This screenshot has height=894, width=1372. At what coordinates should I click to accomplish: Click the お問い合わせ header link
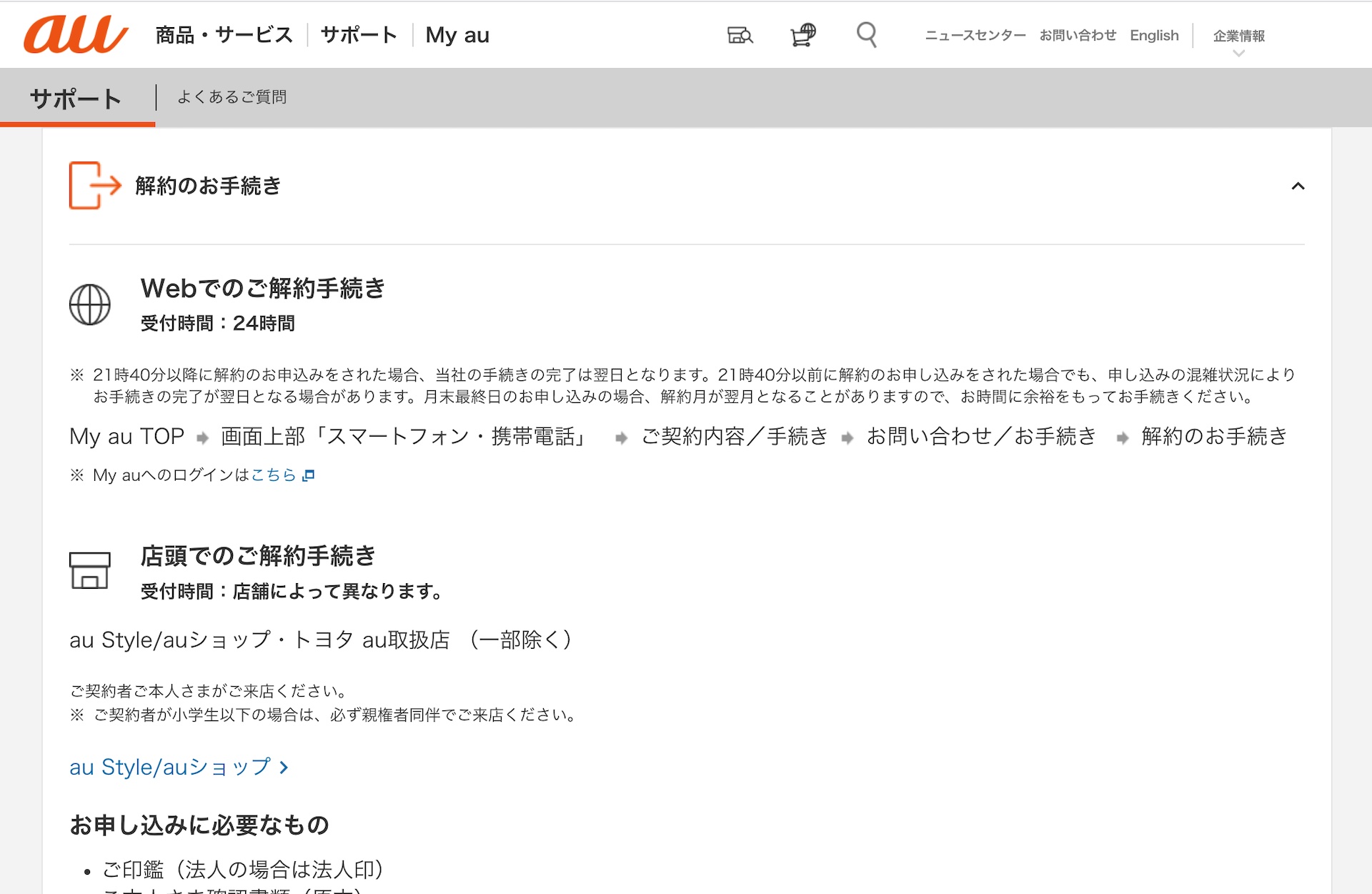tap(1078, 35)
